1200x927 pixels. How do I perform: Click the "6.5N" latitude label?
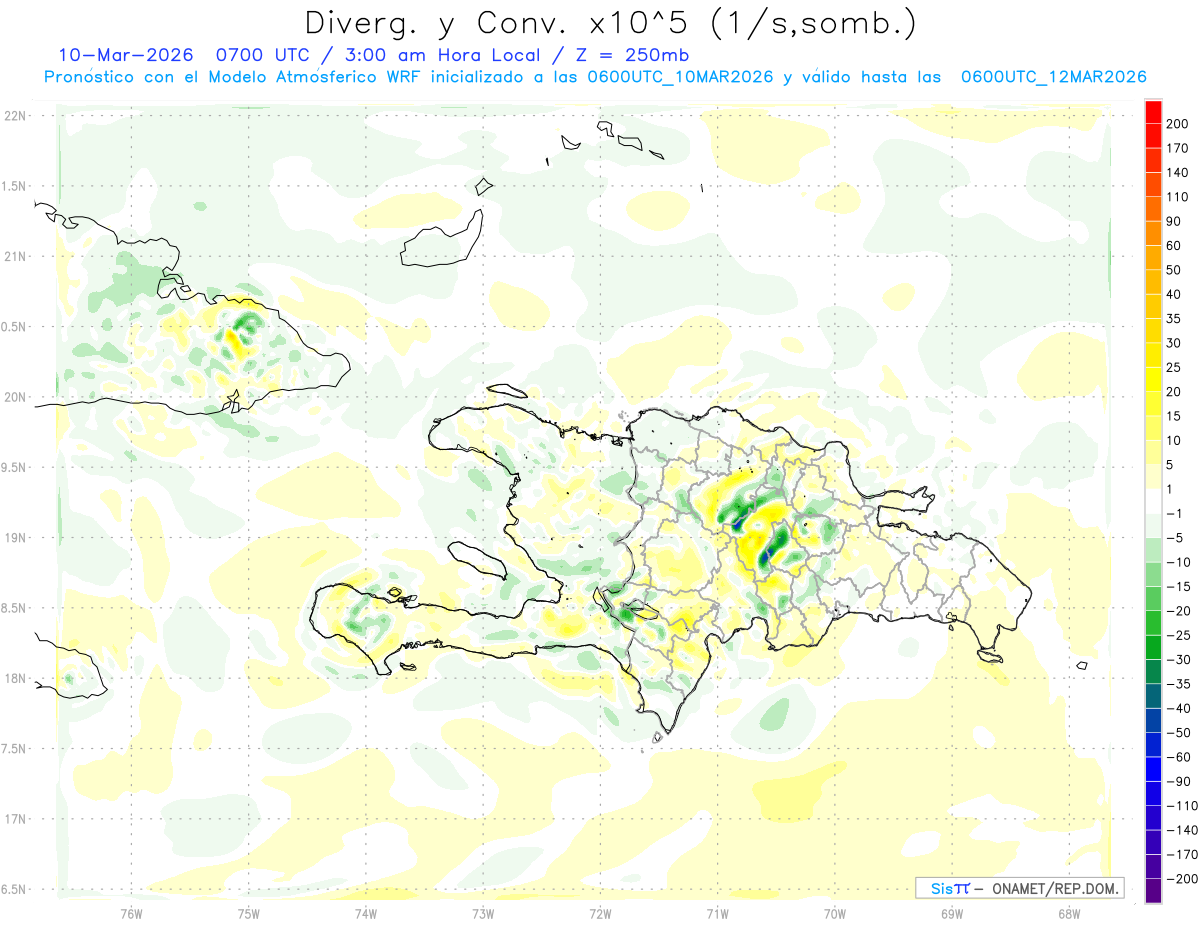15,890
